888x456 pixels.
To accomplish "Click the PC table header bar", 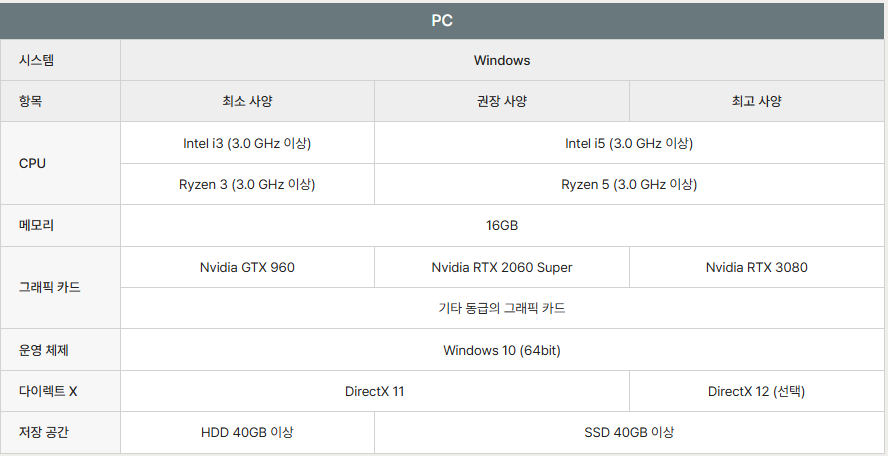I will click(442, 21).
